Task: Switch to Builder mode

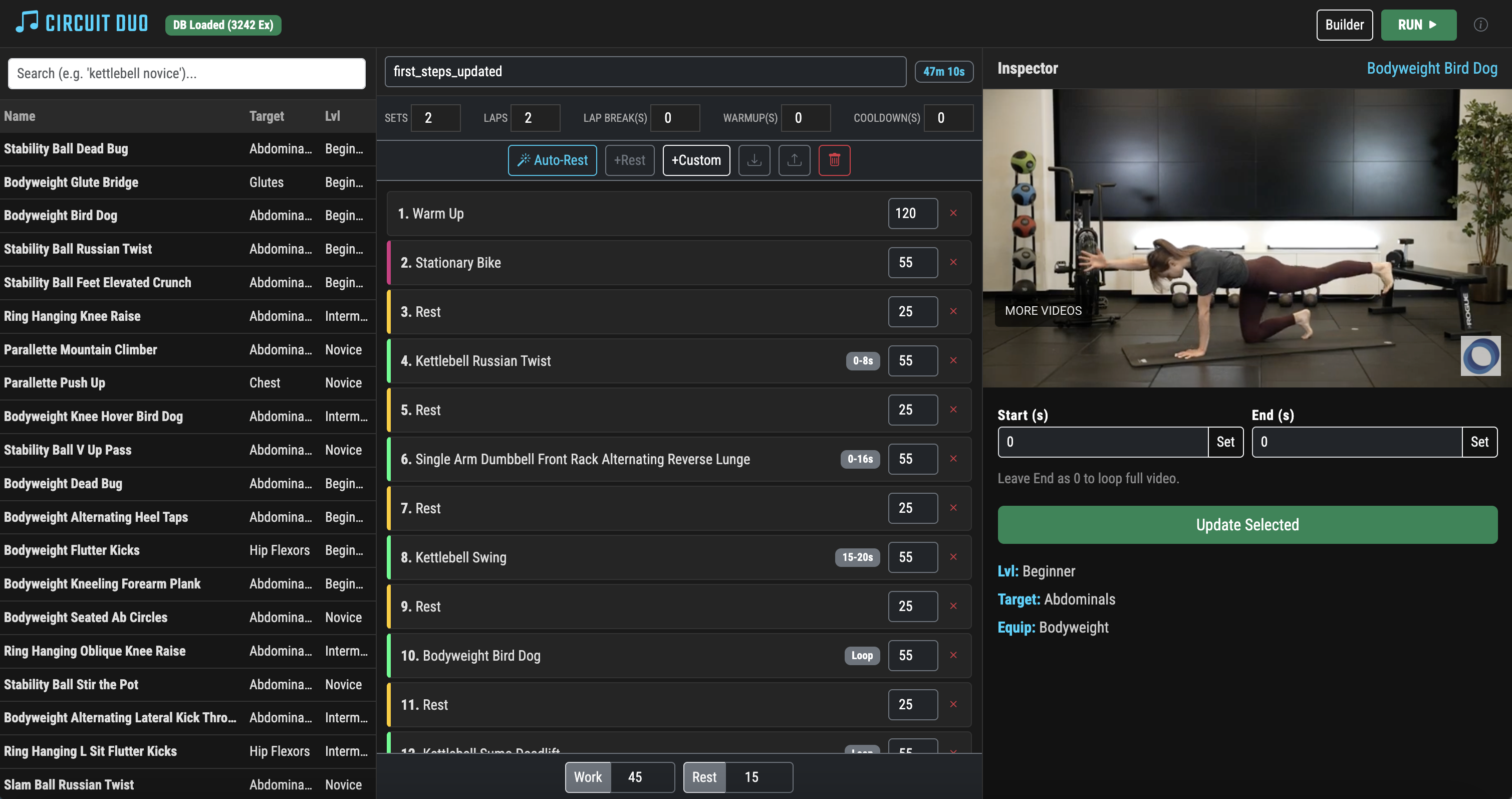Action: tap(1344, 25)
